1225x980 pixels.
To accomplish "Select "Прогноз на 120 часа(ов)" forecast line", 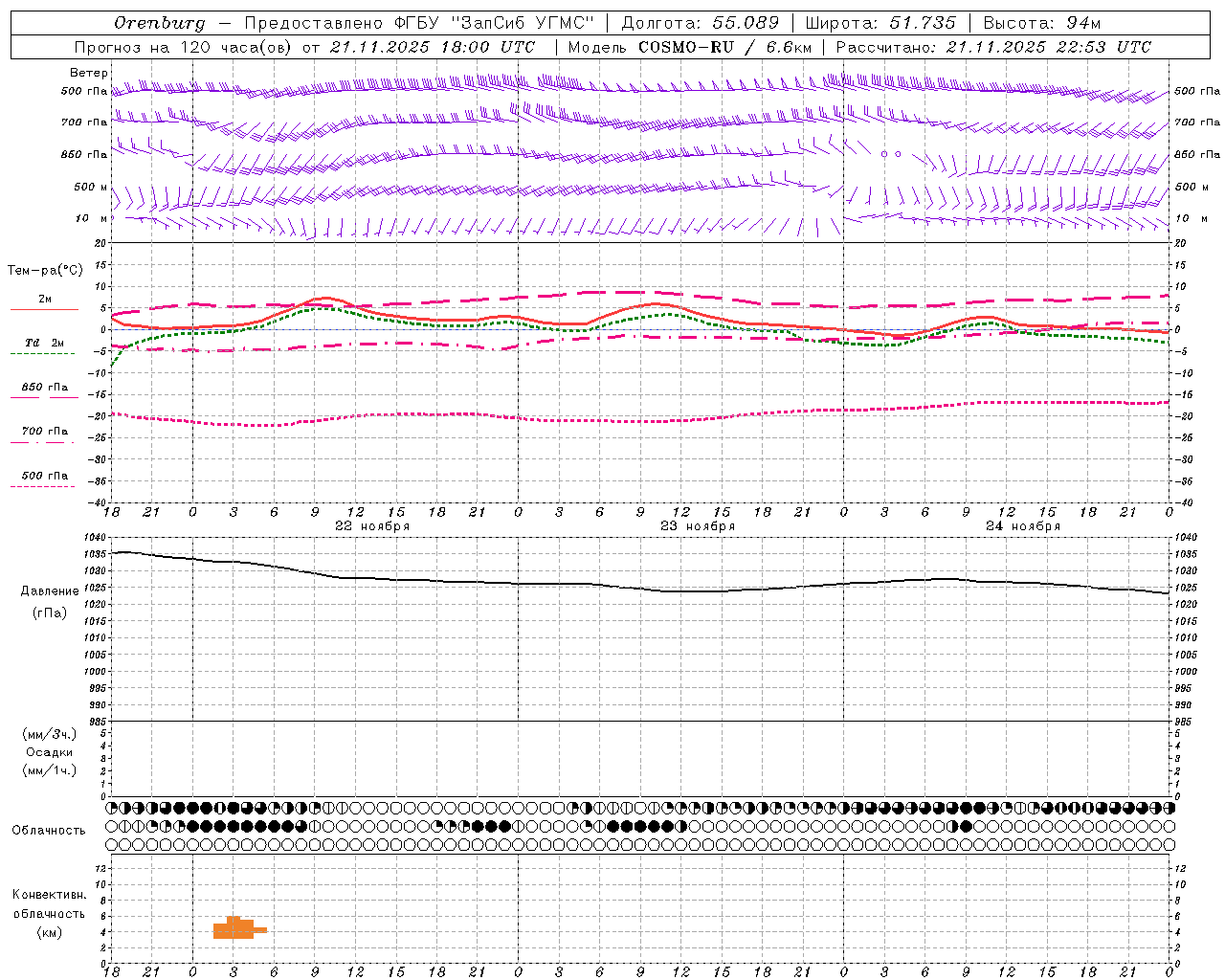I will 185,47.
